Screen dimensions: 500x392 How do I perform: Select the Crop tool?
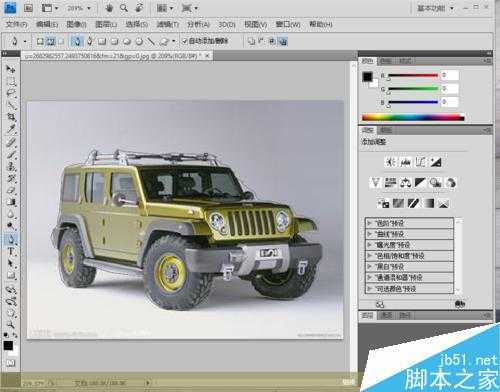pos(11,117)
